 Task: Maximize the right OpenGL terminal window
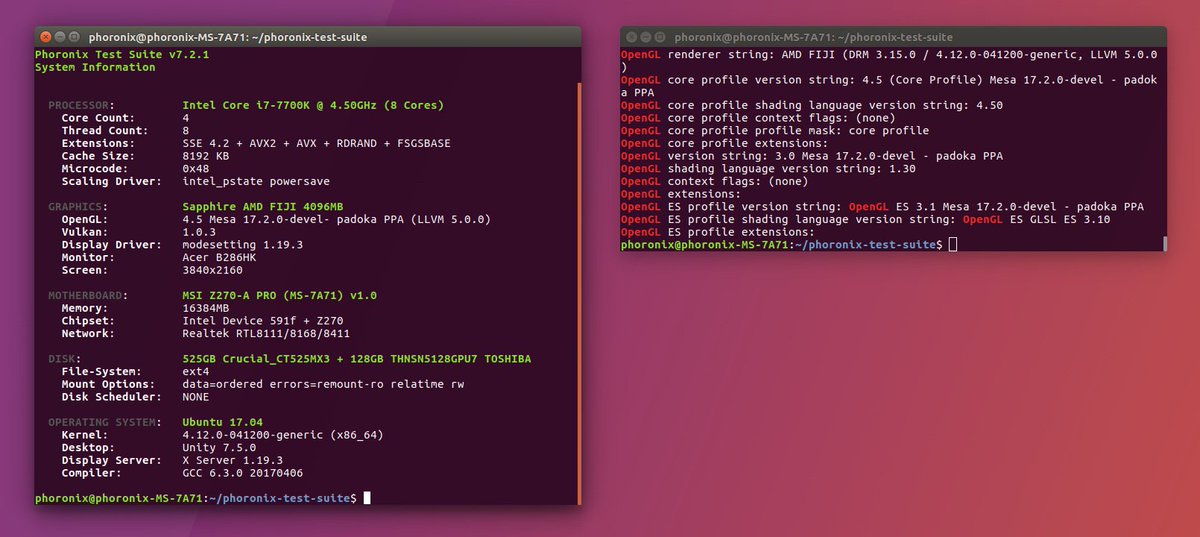click(662, 37)
